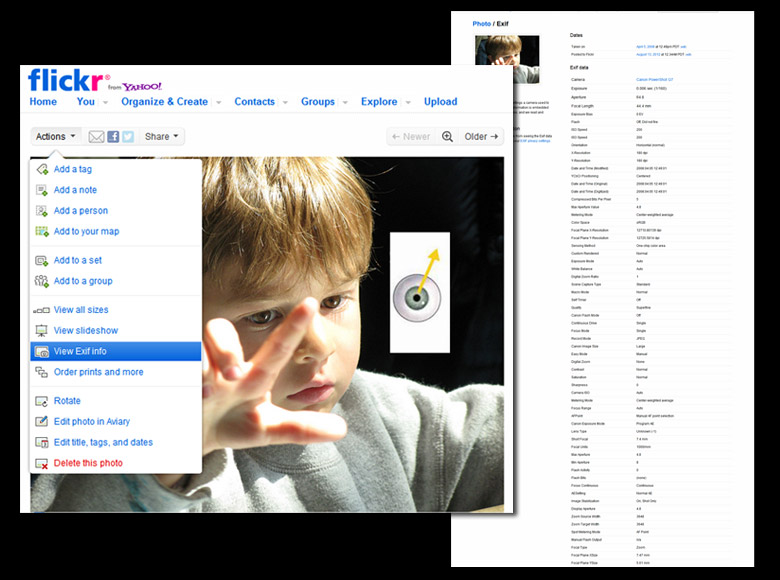The image size is (780, 580).
Task: Click the Canon PowerShot G7 camera link
Action: click(654, 78)
